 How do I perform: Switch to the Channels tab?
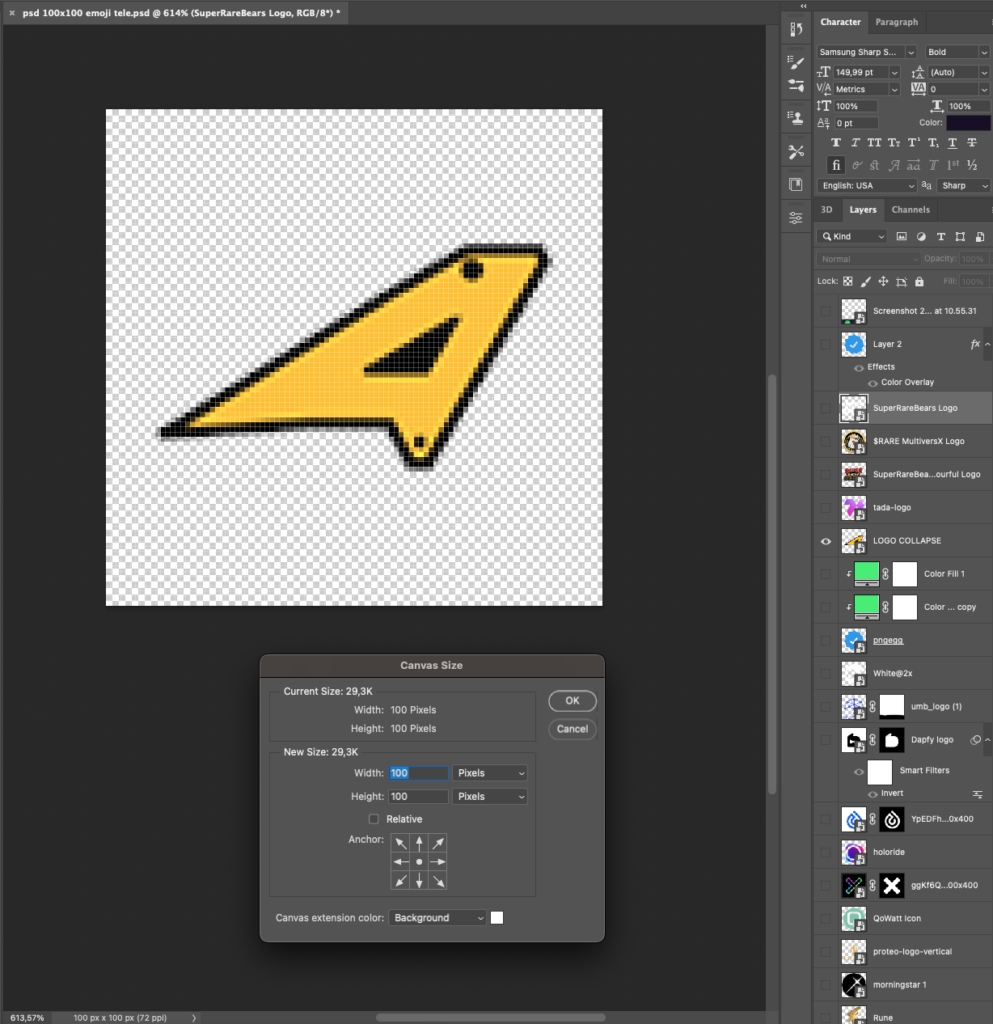point(910,210)
